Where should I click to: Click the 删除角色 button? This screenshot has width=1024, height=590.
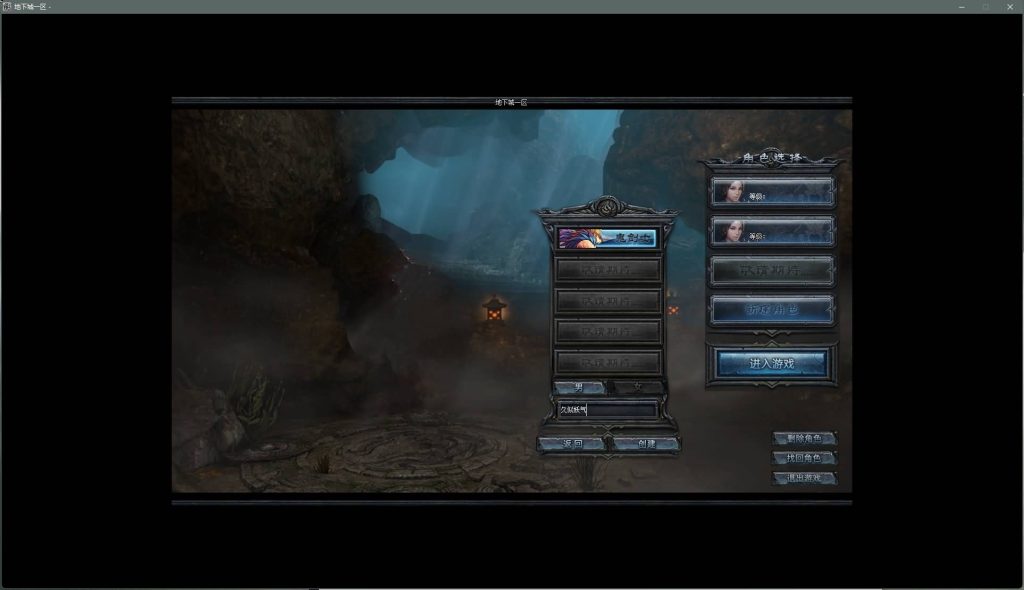tap(804, 438)
